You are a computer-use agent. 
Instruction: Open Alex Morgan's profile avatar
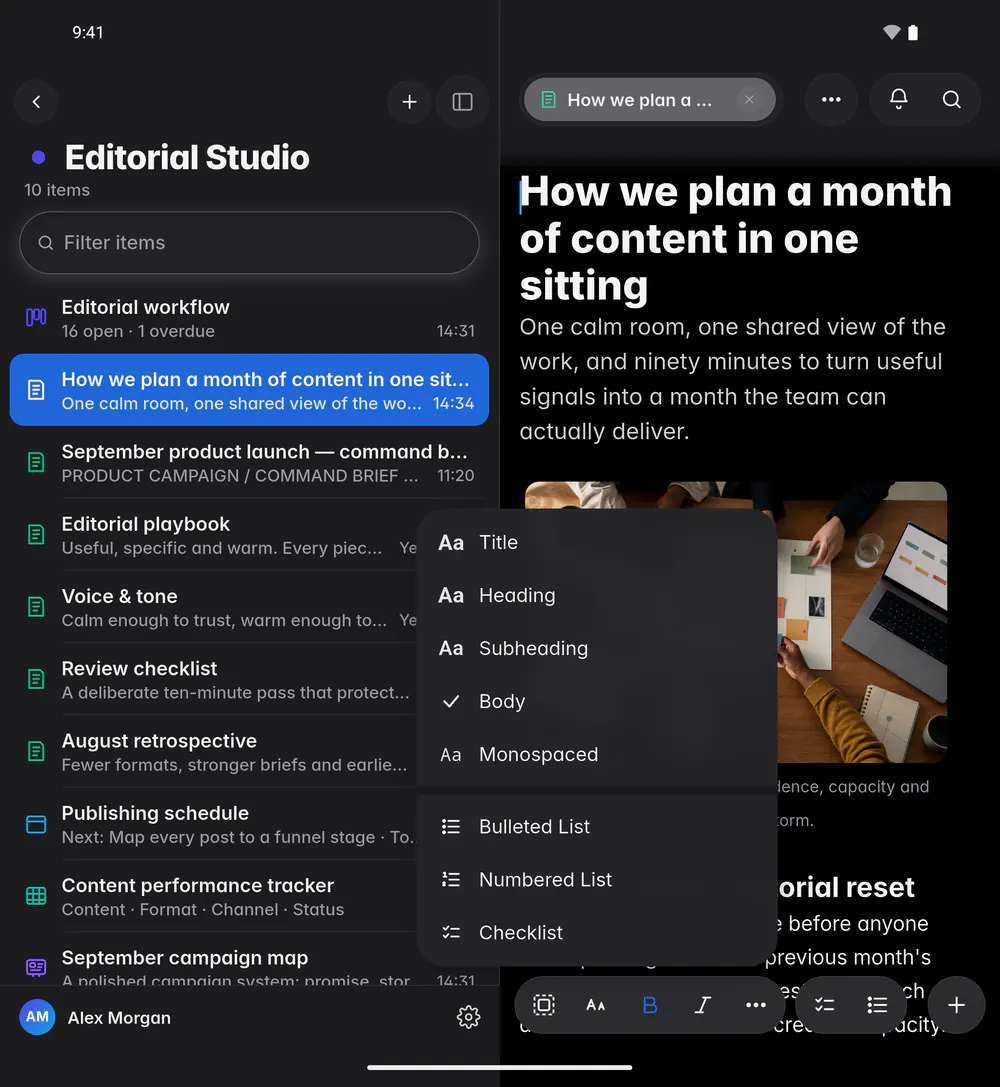coord(37,1017)
